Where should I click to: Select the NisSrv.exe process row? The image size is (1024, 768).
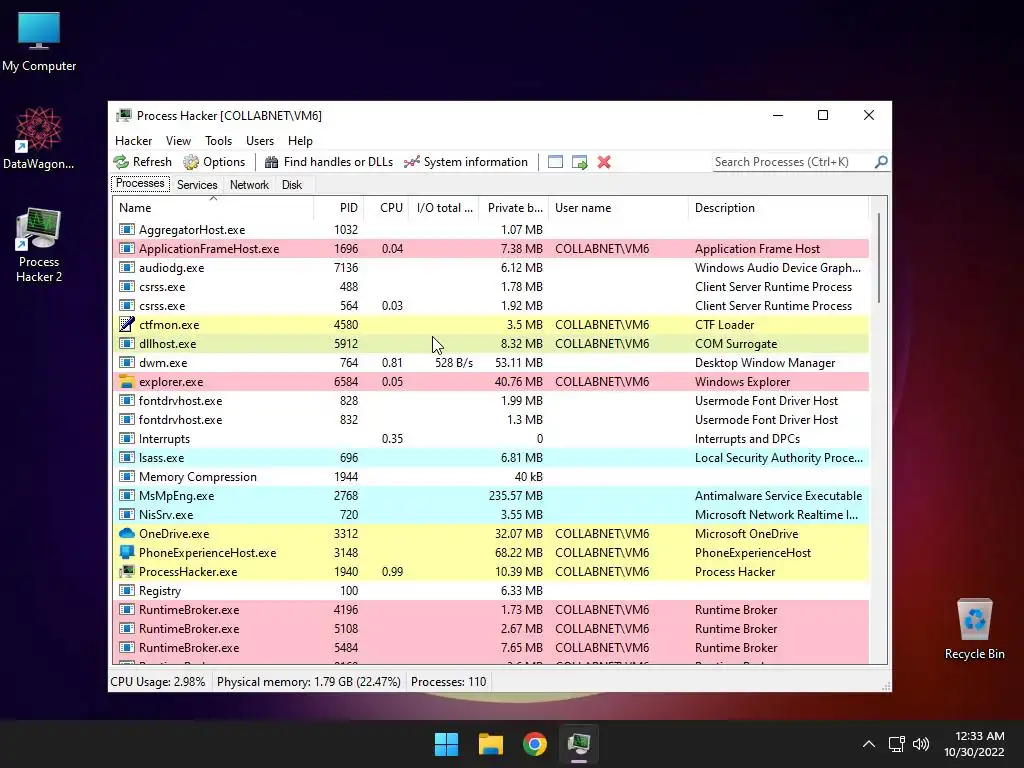pos(491,515)
